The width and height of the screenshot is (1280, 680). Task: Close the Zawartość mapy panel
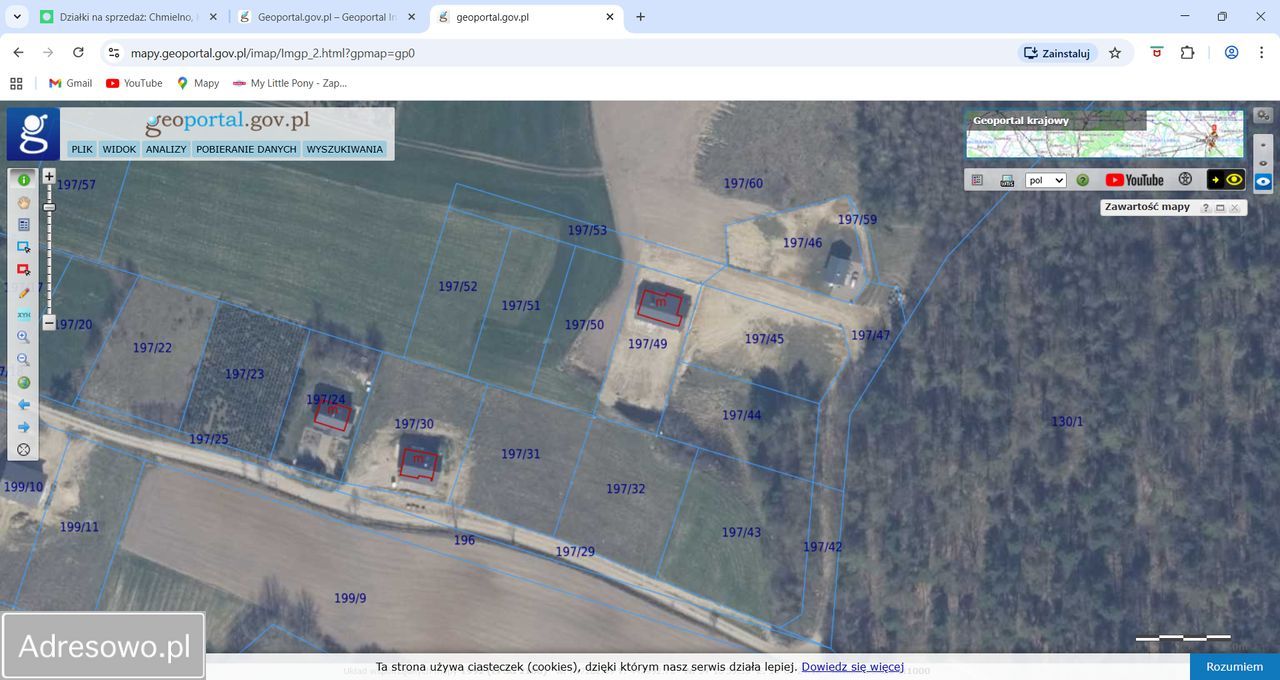[x=1235, y=208]
